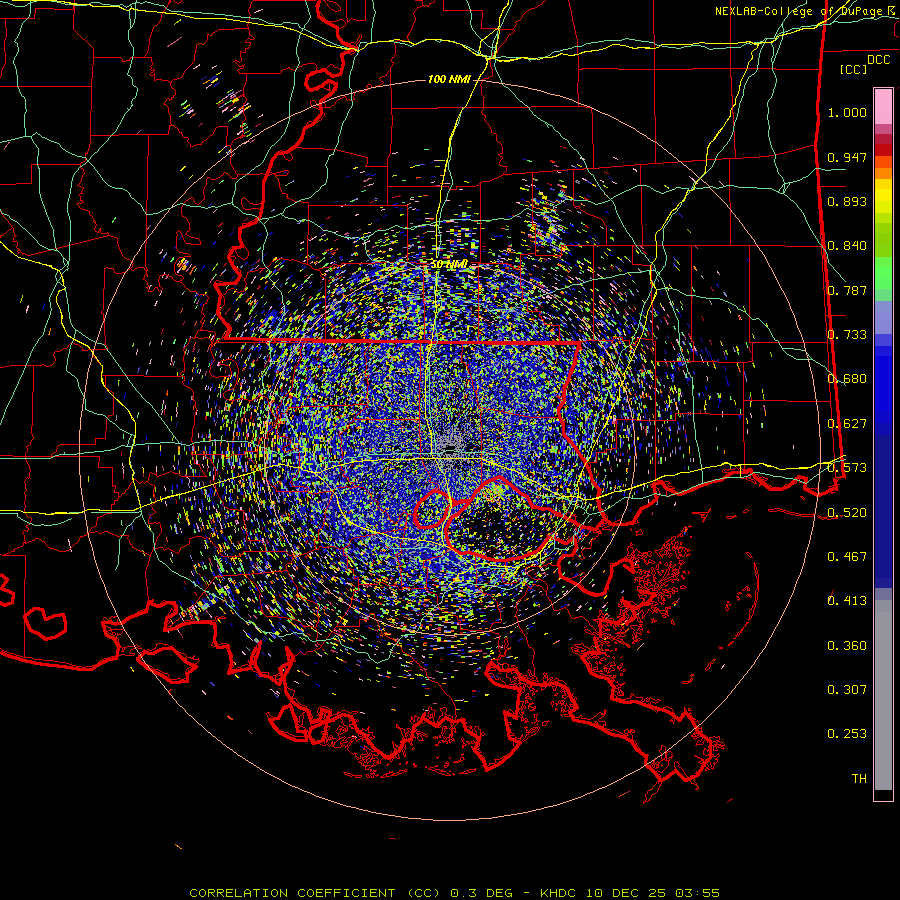The image size is (900, 900).
Task: Click the DCC [CC] legend title
Action: tap(864, 64)
